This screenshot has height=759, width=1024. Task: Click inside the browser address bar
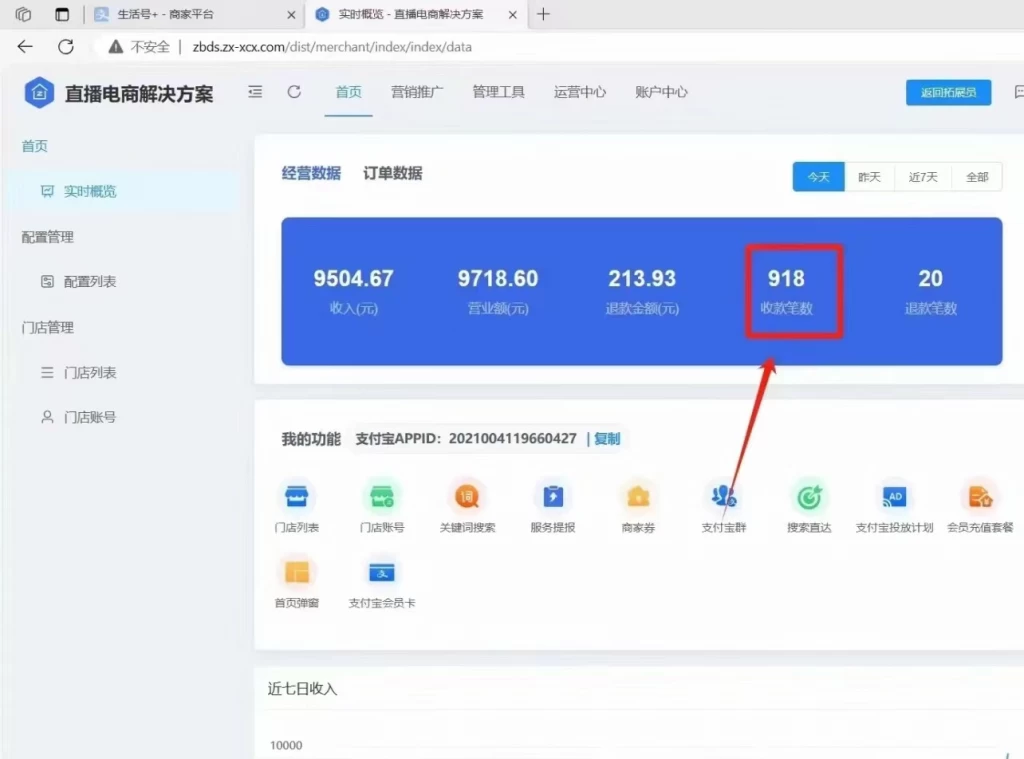pos(300,46)
